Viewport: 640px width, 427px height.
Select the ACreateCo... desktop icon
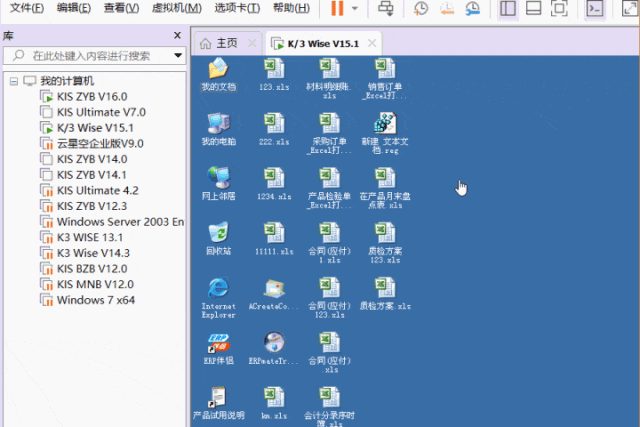tap(274, 294)
